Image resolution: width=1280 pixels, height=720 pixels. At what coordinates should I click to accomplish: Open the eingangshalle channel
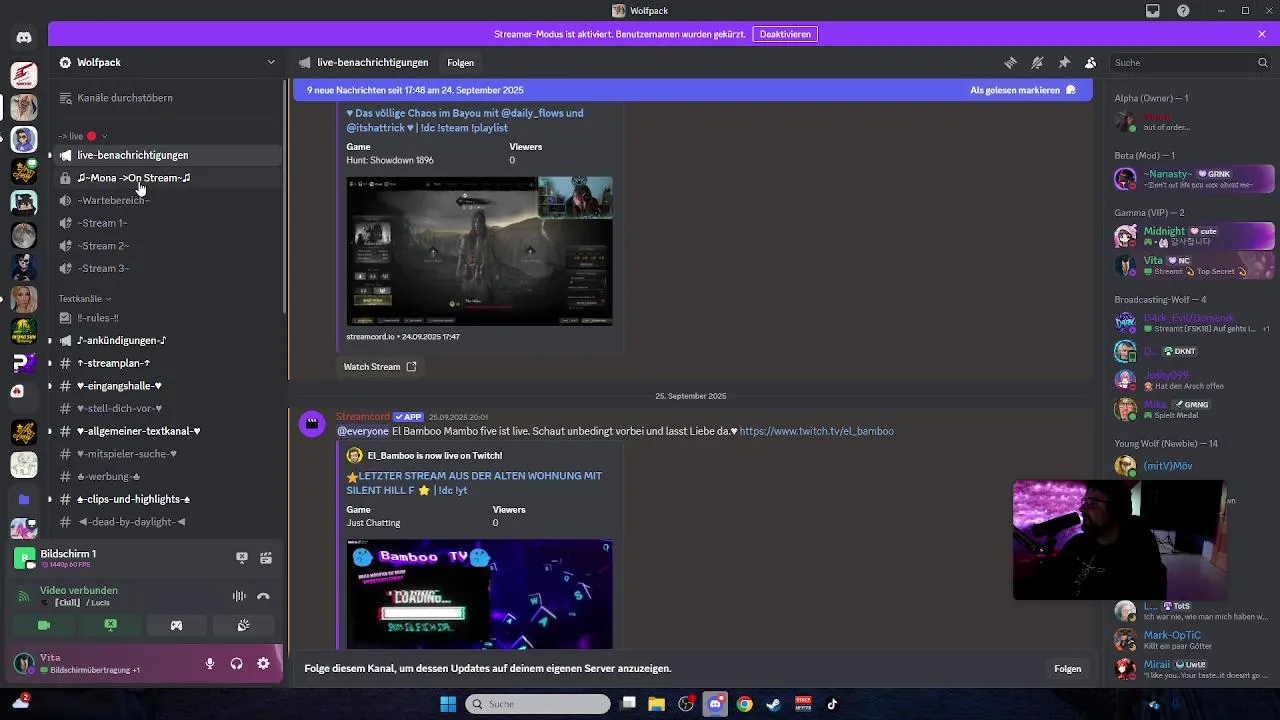pos(167,386)
